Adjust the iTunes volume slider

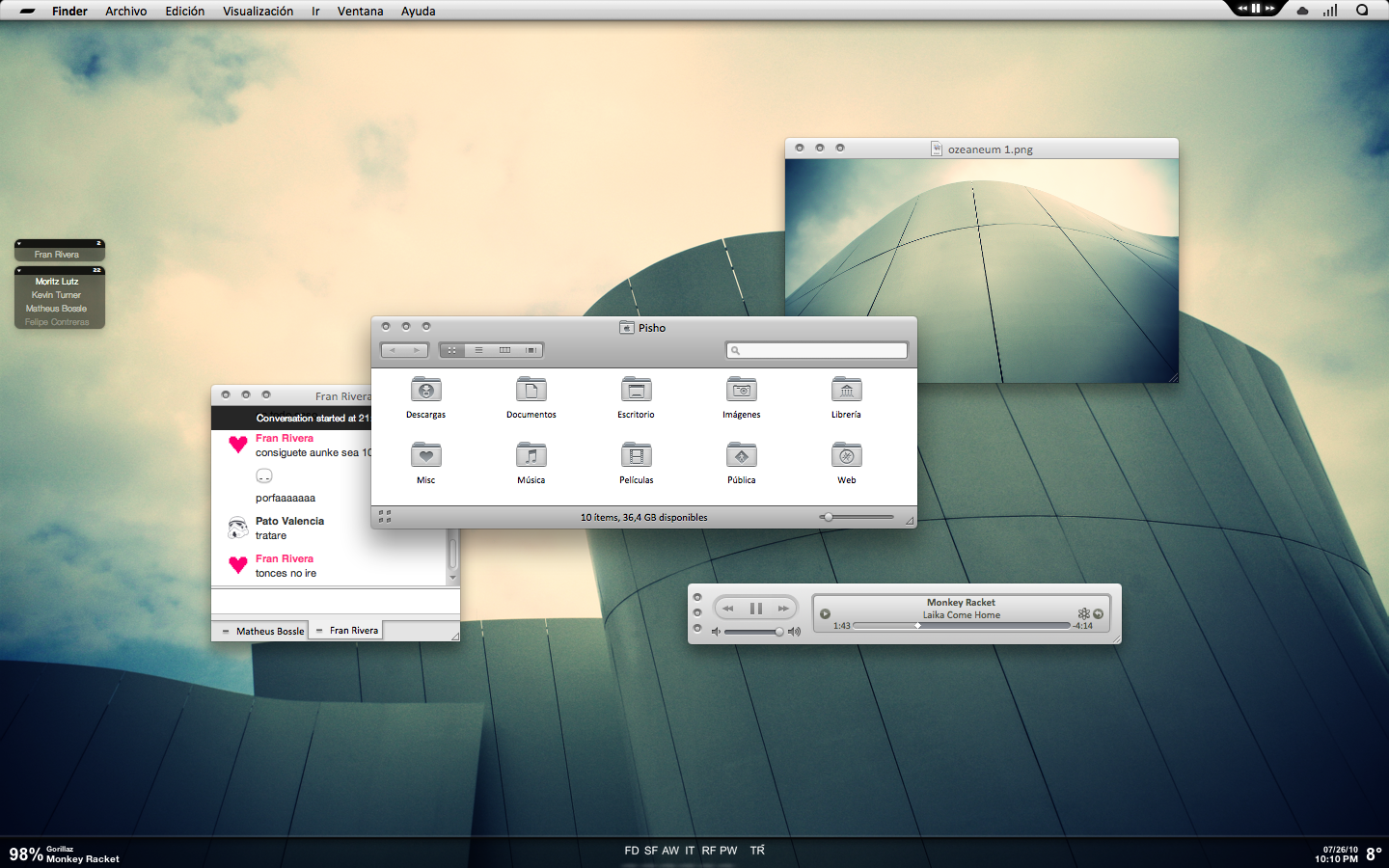pos(753,632)
